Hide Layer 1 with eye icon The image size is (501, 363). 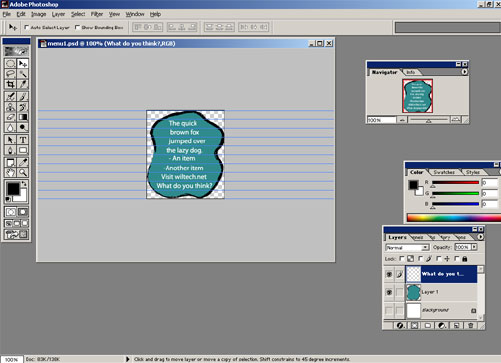coord(389,292)
